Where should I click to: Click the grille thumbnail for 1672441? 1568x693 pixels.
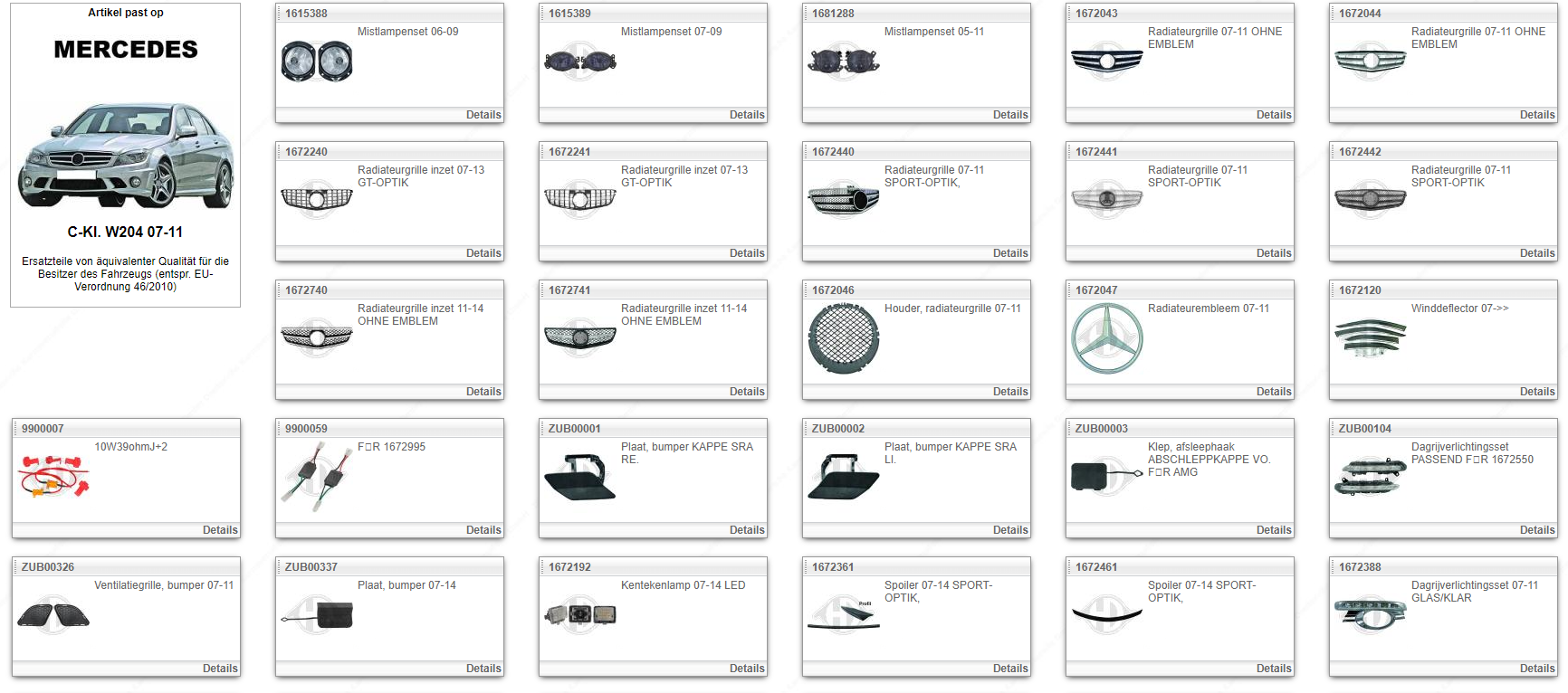[1107, 200]
